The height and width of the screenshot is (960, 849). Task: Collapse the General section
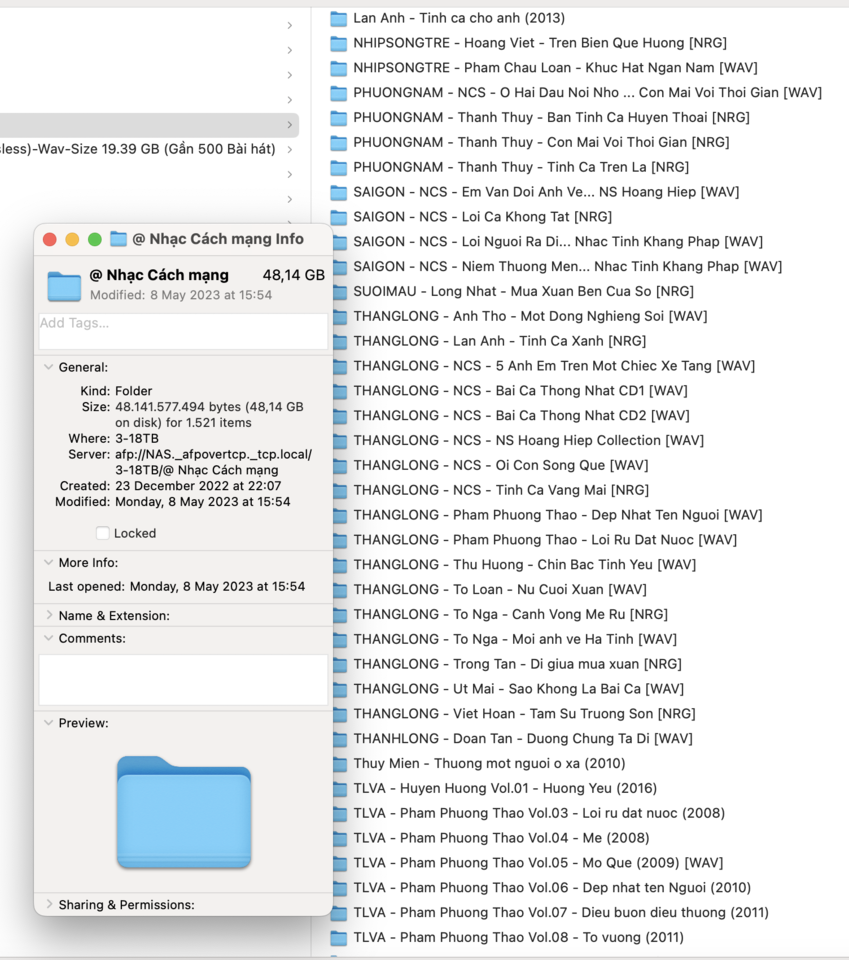48,367
